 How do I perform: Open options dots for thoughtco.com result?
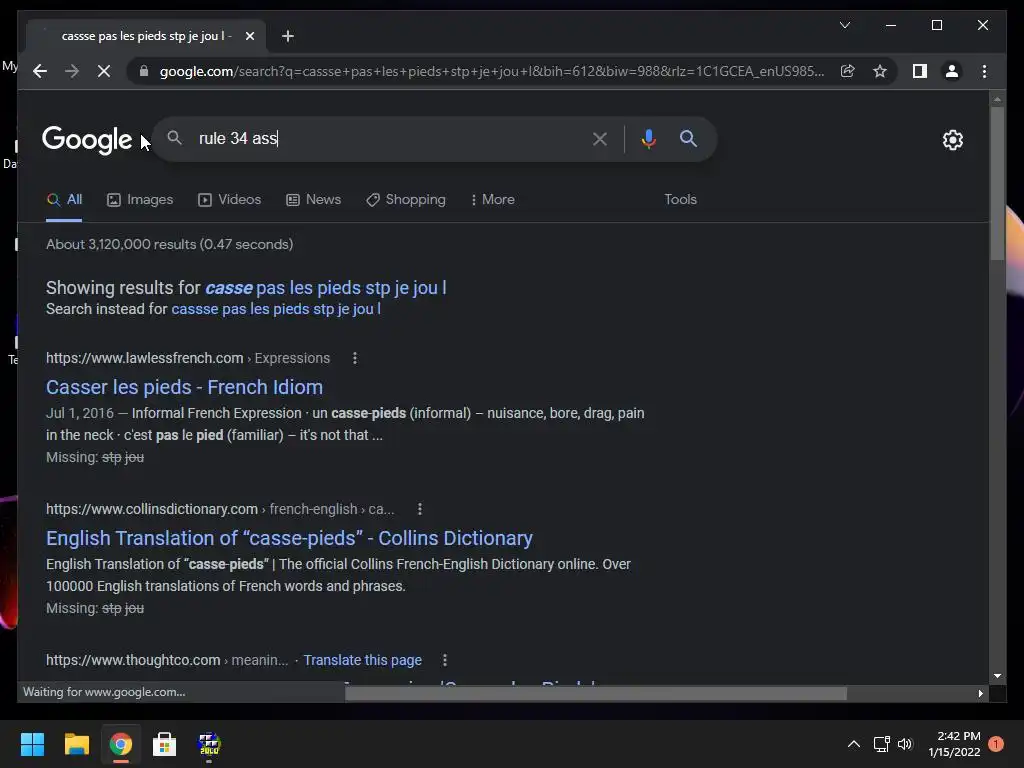(445, 660)
